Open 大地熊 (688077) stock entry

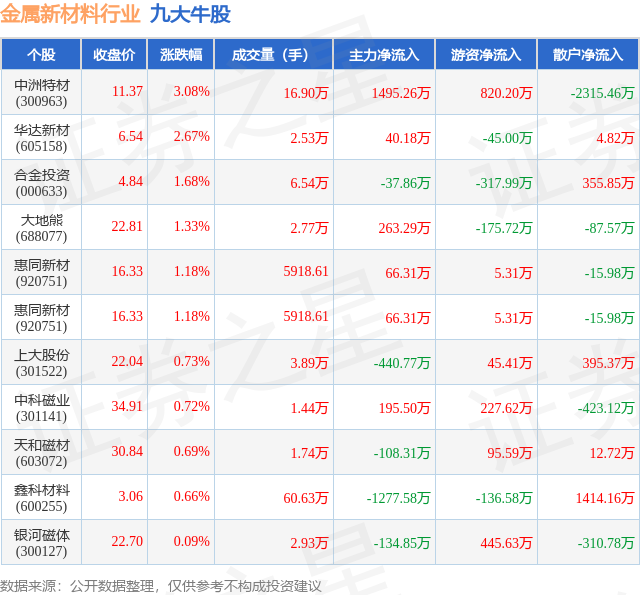point(41,228)
